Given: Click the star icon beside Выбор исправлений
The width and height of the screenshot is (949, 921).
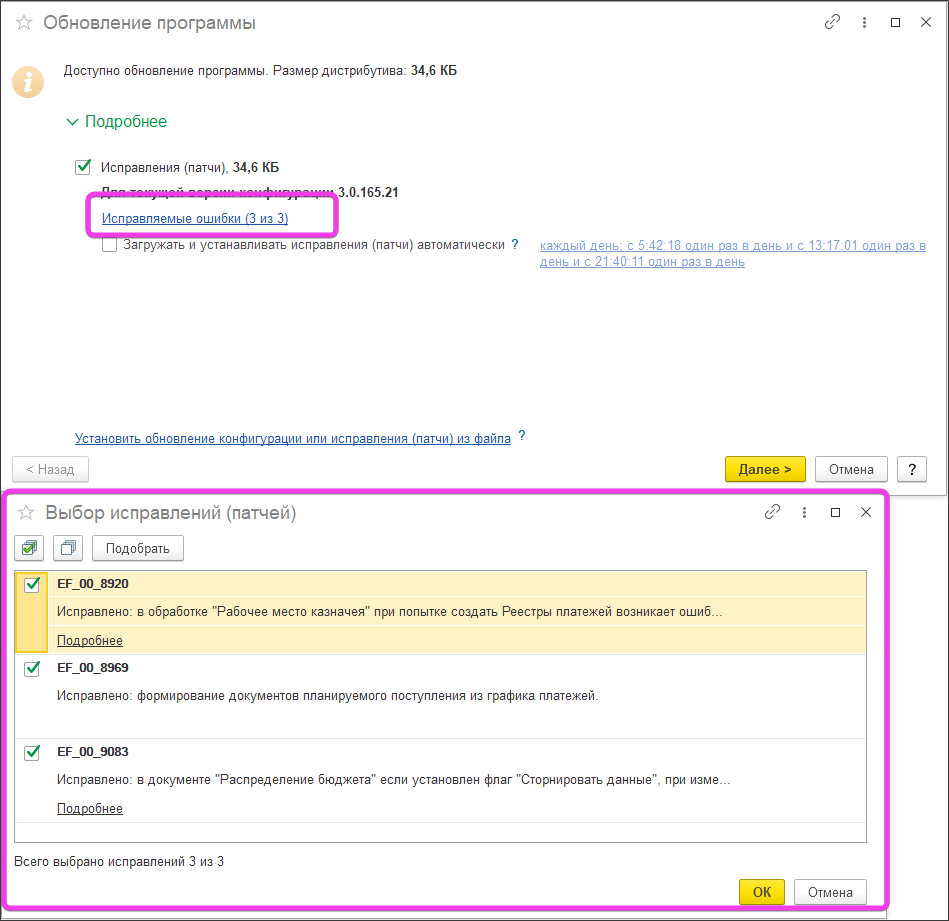Looking at the screenshot, I should tap(27, 513).
